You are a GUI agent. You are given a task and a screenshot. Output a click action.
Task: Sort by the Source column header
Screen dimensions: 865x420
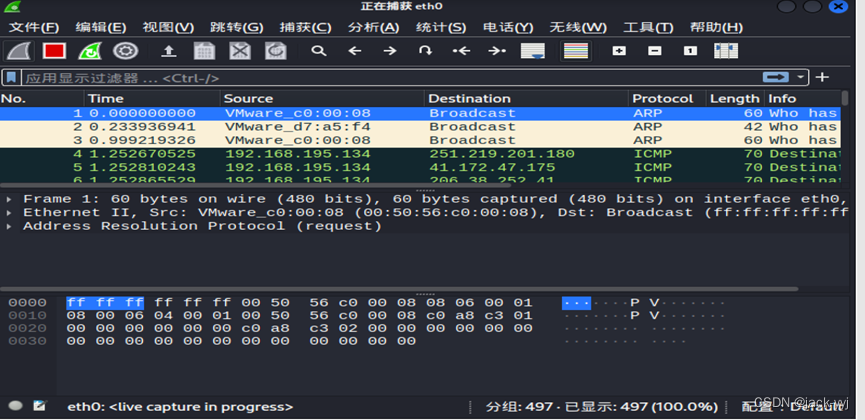click(x=322, y=99)
